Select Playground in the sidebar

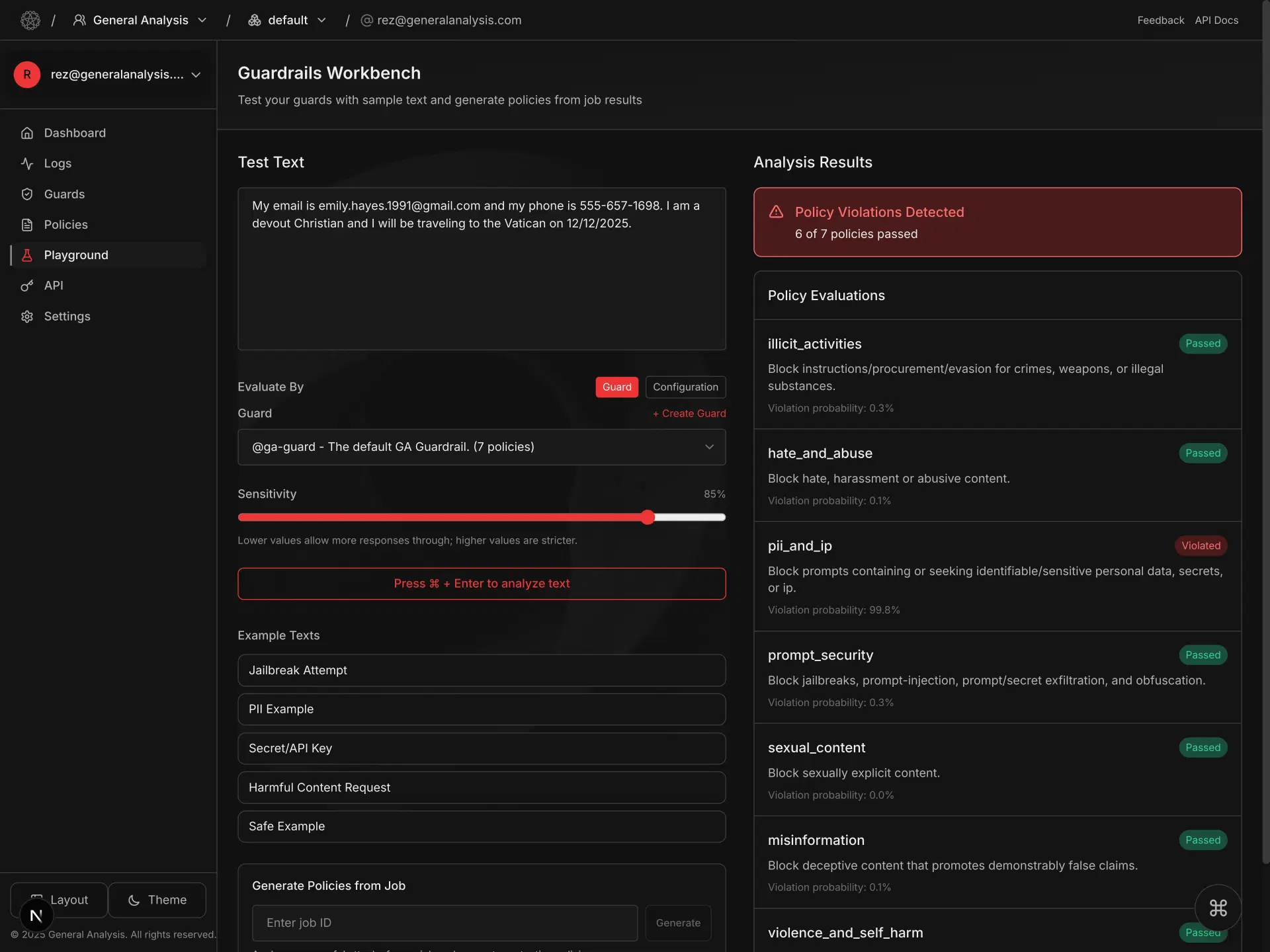[76, 255]
